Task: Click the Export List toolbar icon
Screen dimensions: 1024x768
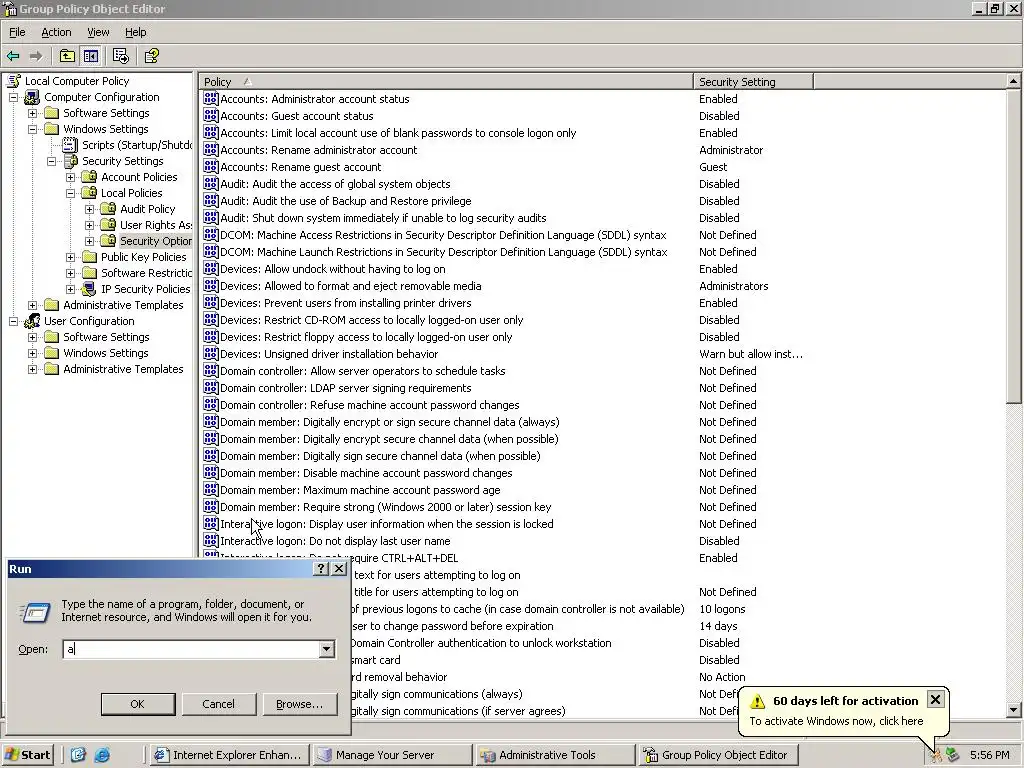Action: (x=121, y=56)
